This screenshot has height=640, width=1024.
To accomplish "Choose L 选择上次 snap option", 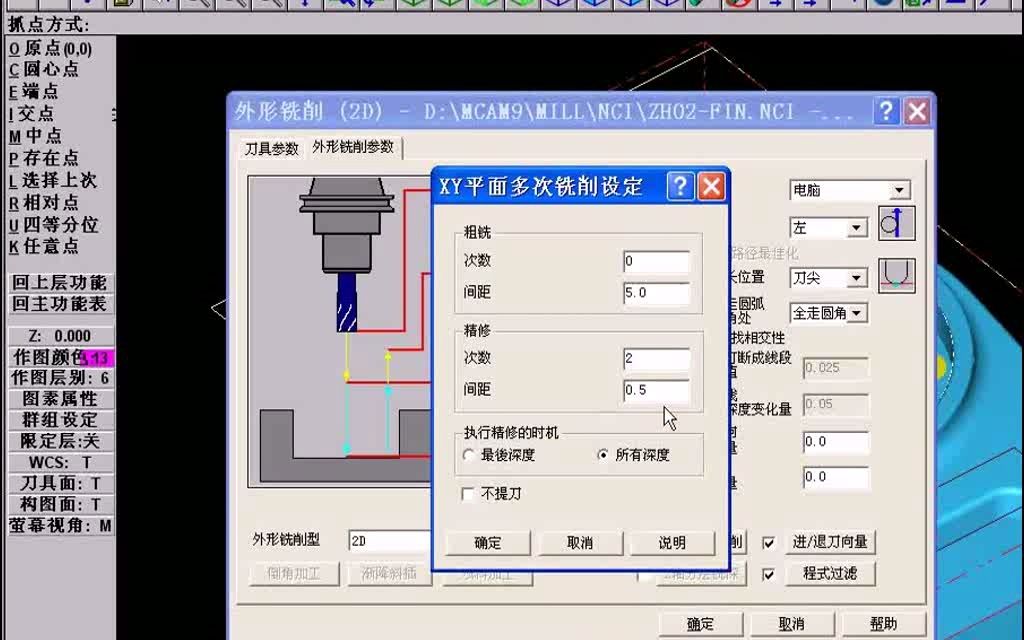I will coord(52,180).
